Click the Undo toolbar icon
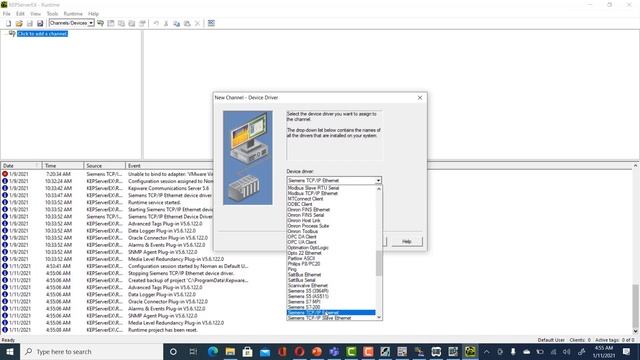The width and height of the screenshot is (640, 360). pos(156,23)
